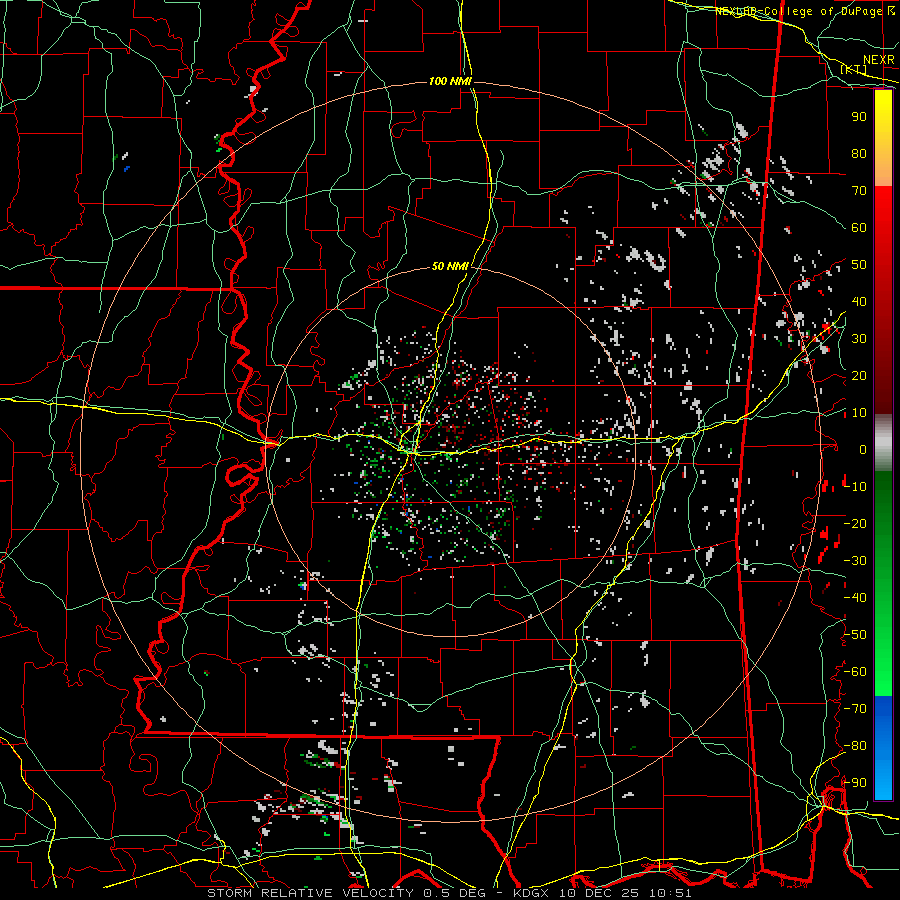
Task: Click the "-10" value on the velocity scale
Action: point(856,487)
